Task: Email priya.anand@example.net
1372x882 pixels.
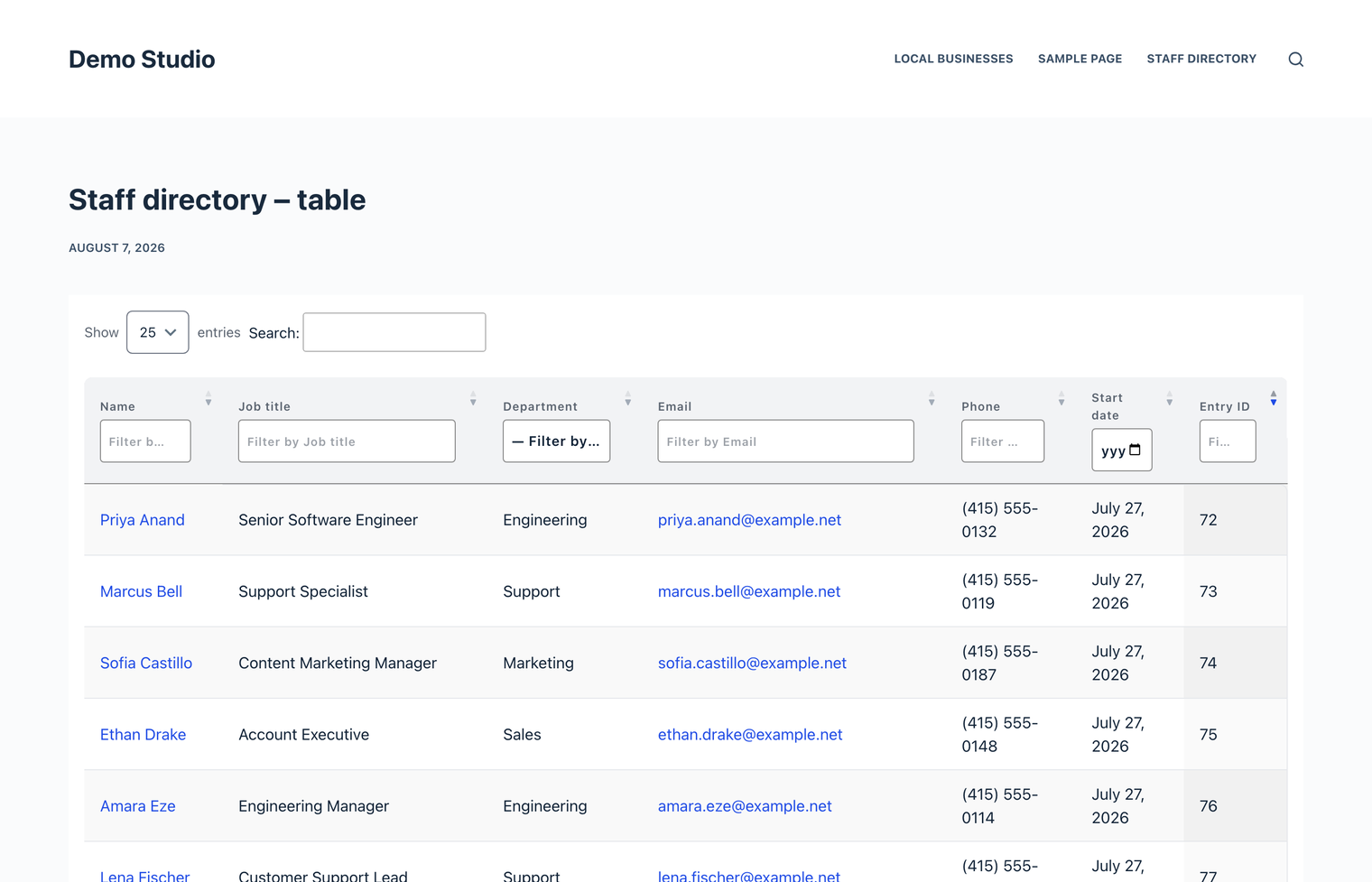Action: point(749,520)
